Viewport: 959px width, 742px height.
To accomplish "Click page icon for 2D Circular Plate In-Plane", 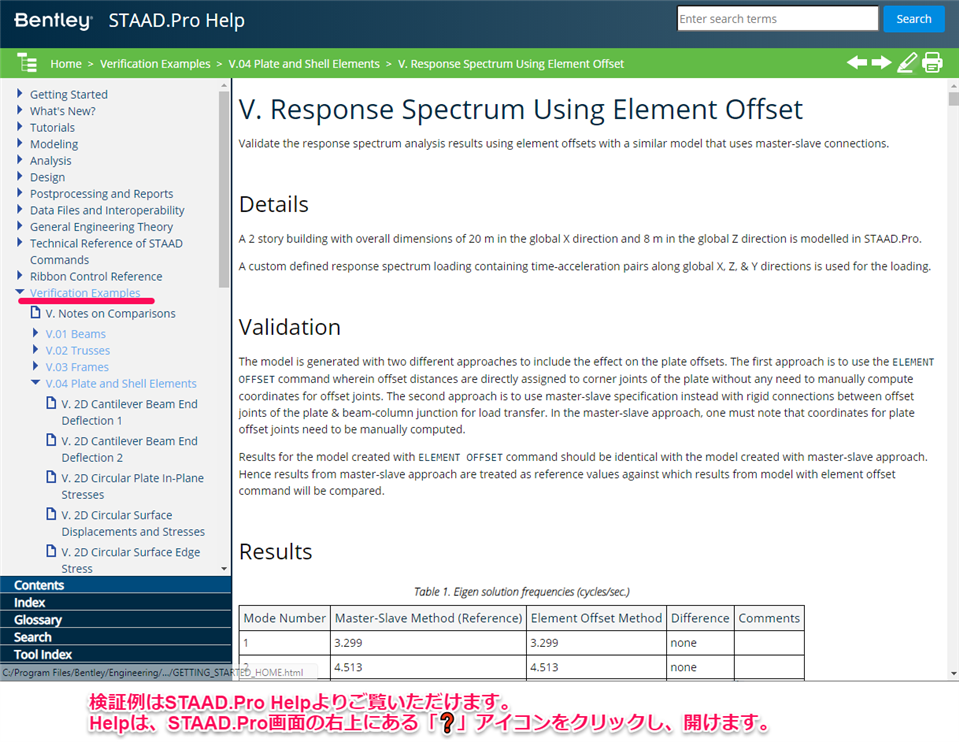I will [x=51, y=477].
